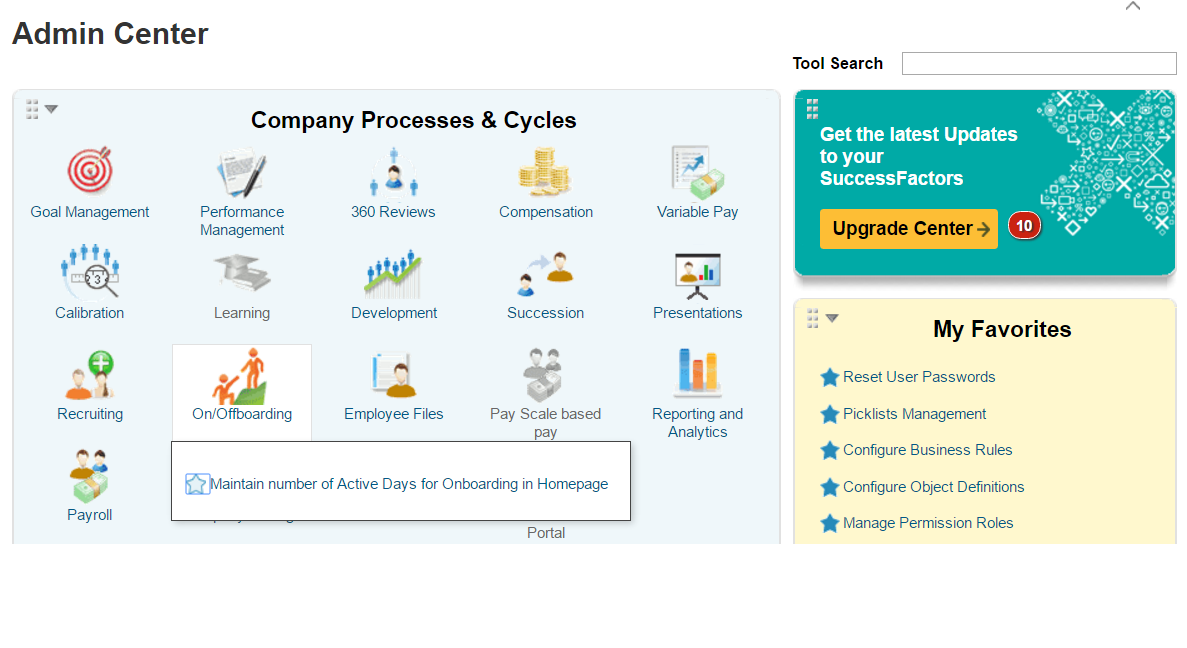
Task: Toggle favorite star beside Picklists Management
Action: (x=830, y=414)
